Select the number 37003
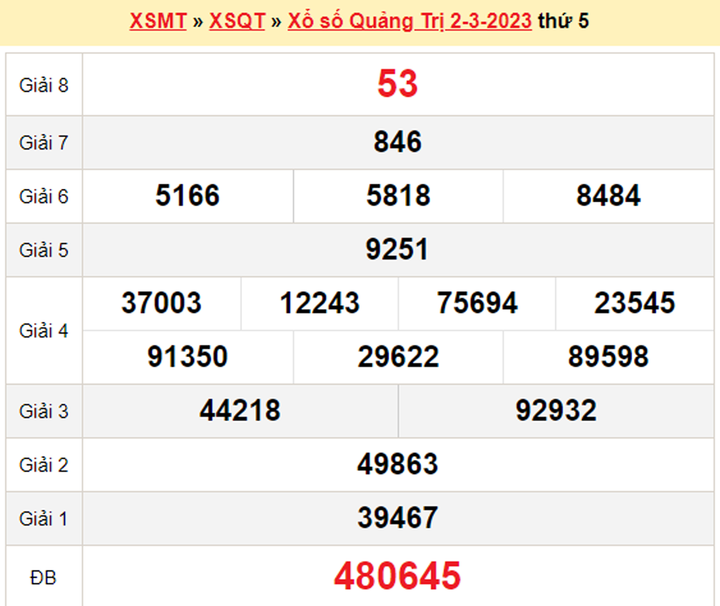Image resolution: width=720 pixels, height=606 pixels. [162, 303]
